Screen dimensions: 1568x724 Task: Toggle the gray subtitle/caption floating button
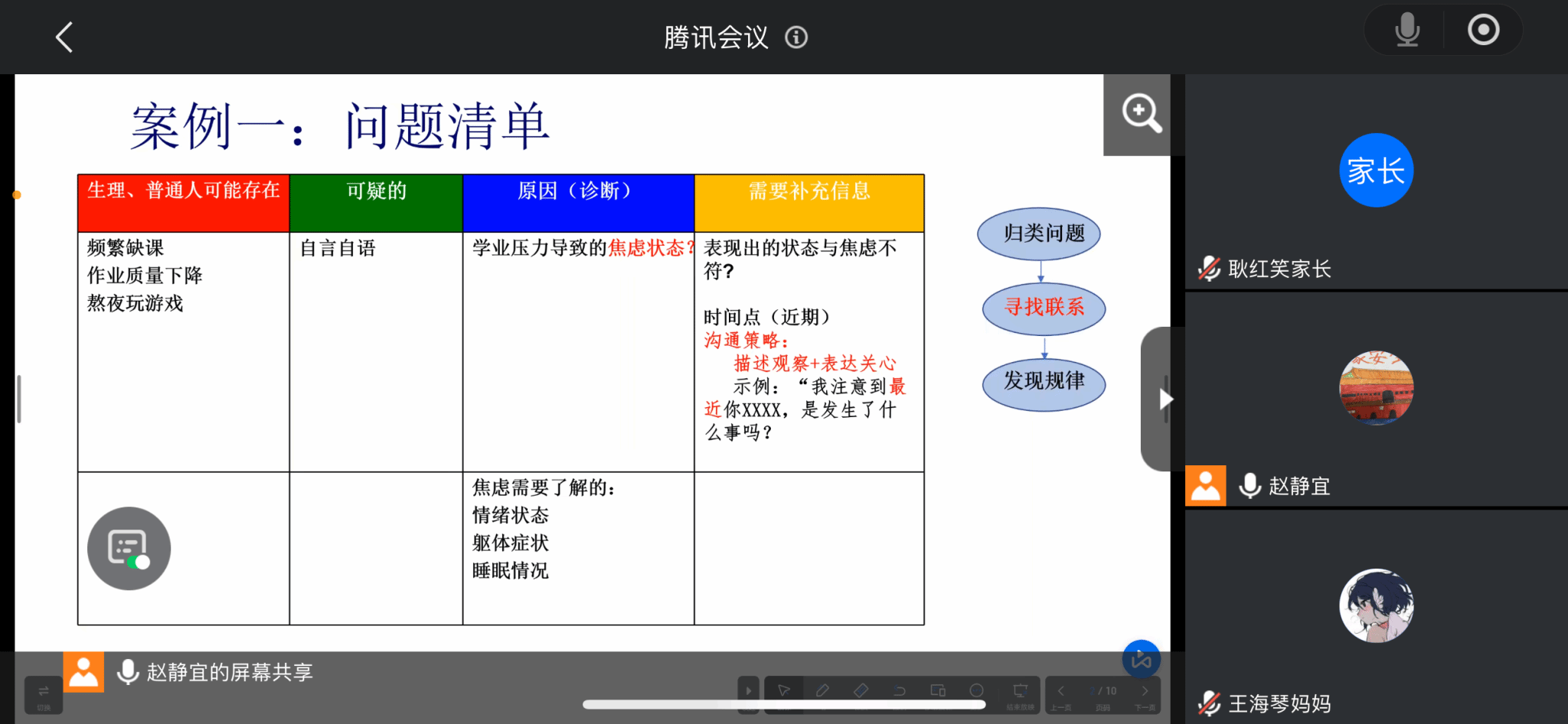tap(129, 548)
